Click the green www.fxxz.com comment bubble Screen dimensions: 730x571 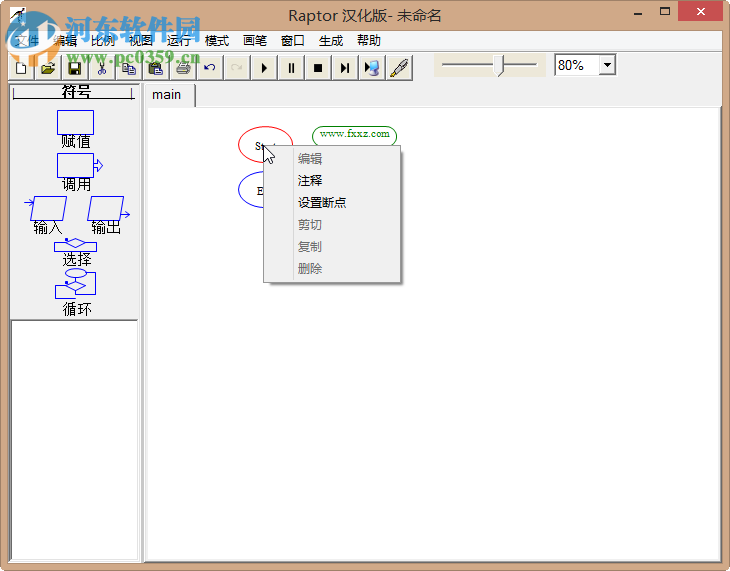pyautogui.click(x=354, y=135)
